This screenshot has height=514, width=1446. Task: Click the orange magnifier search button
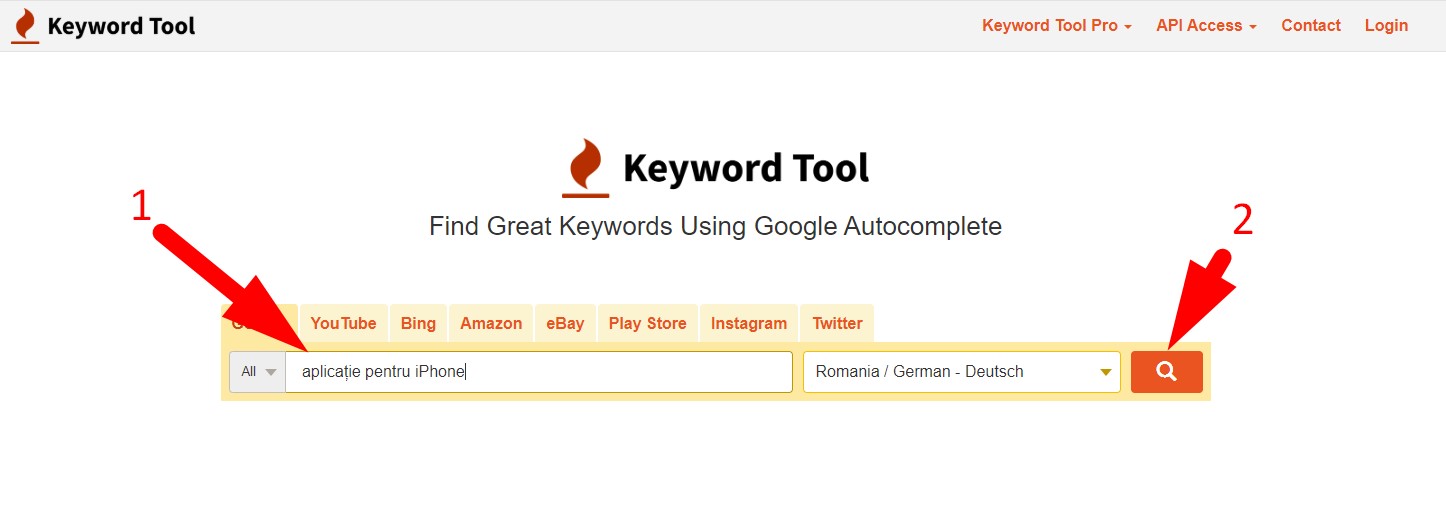click(1166, 372)
